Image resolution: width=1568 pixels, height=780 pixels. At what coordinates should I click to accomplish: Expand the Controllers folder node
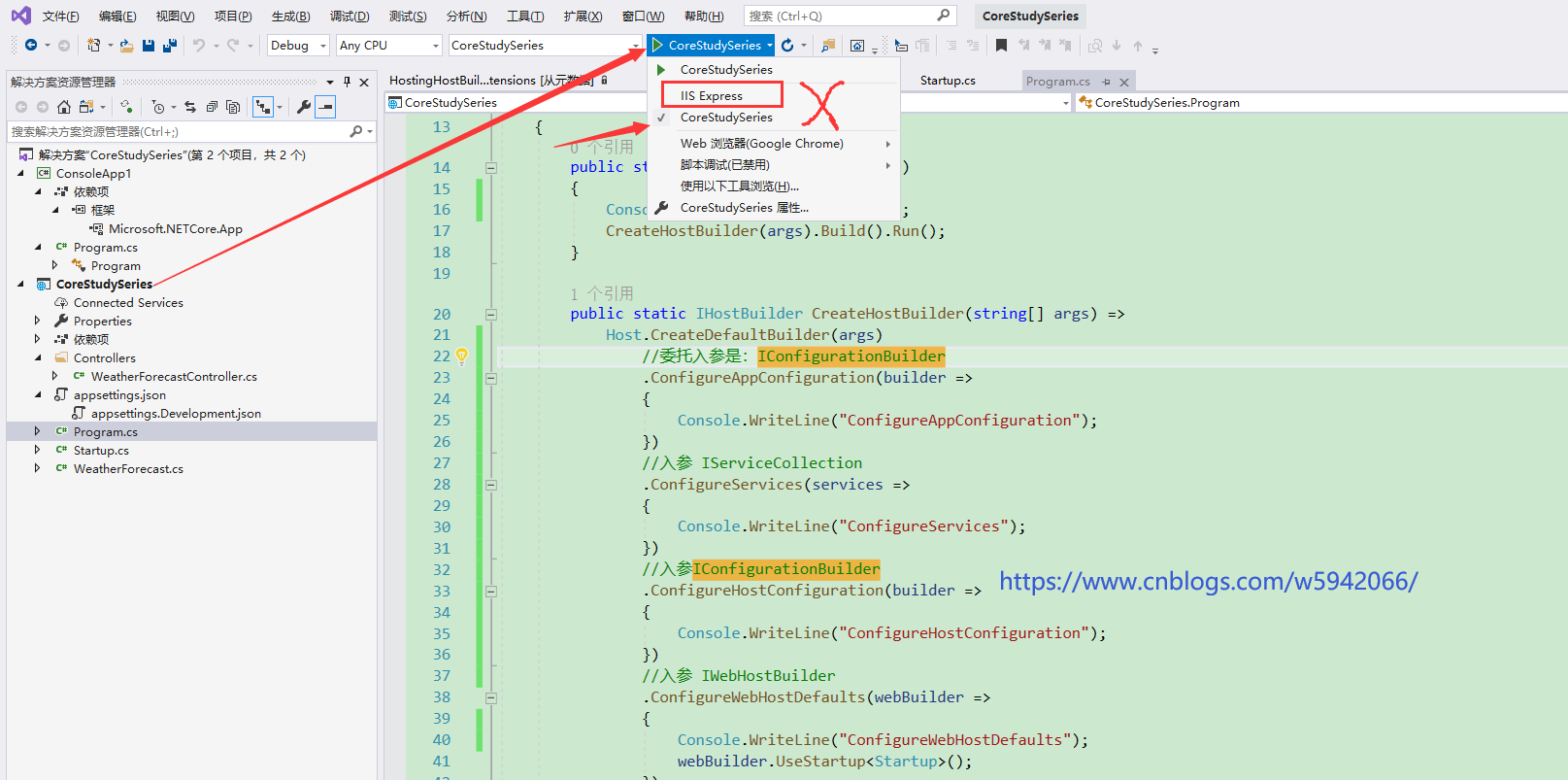[38, 357]
